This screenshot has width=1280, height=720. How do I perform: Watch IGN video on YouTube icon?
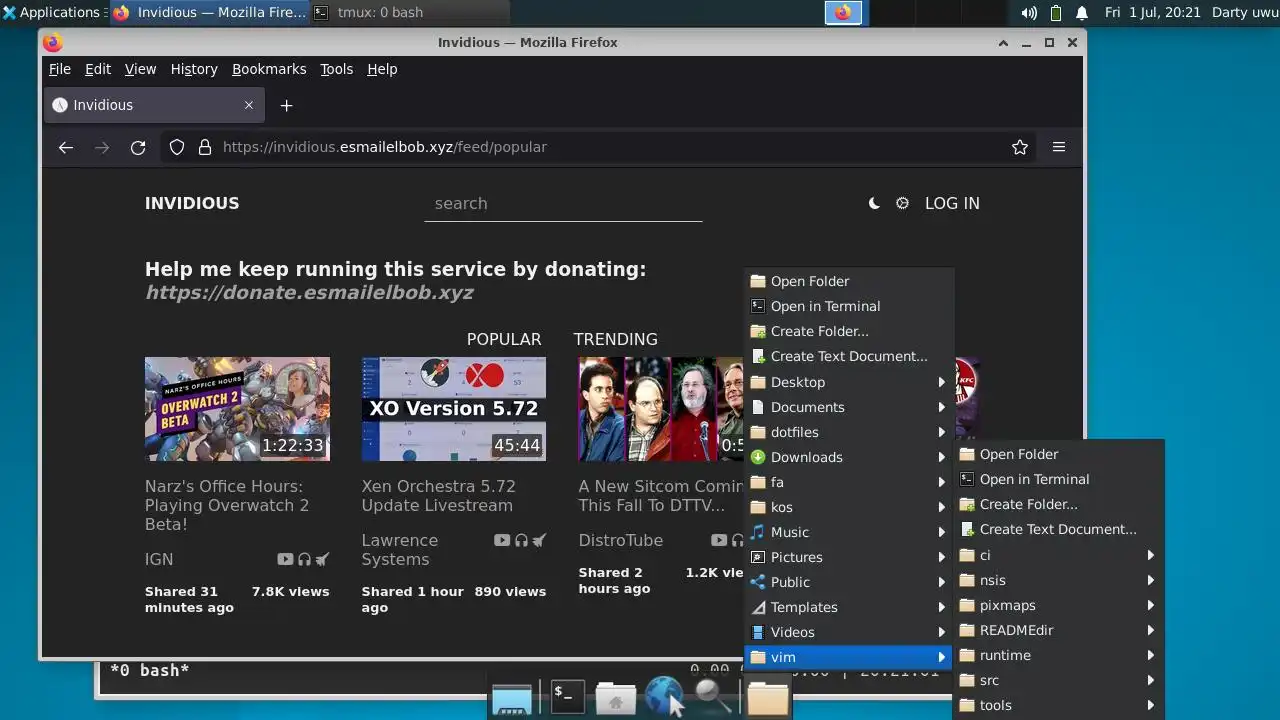point(285,559)
